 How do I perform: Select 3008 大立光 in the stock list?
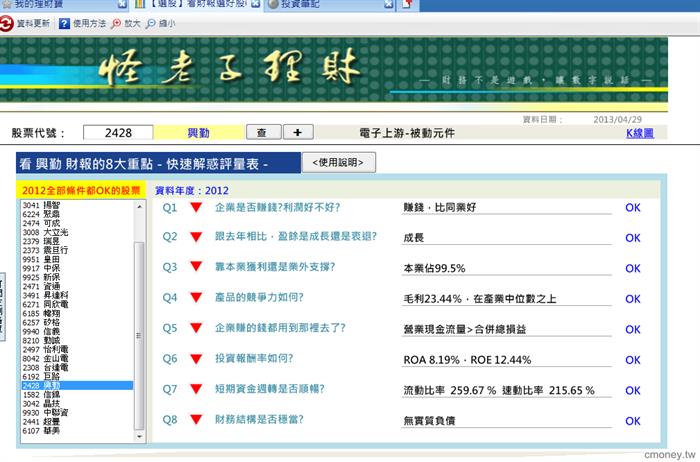[x=78, y=232]
